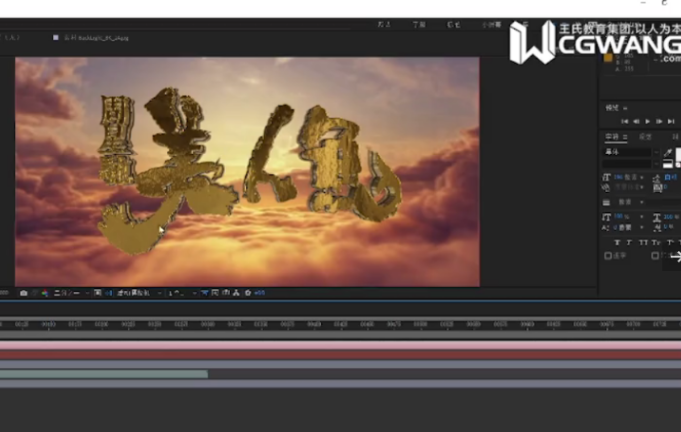Screen dimensions: 681x432
Task: Enable the second Character panel checkbox
Action: coord(655,256)
